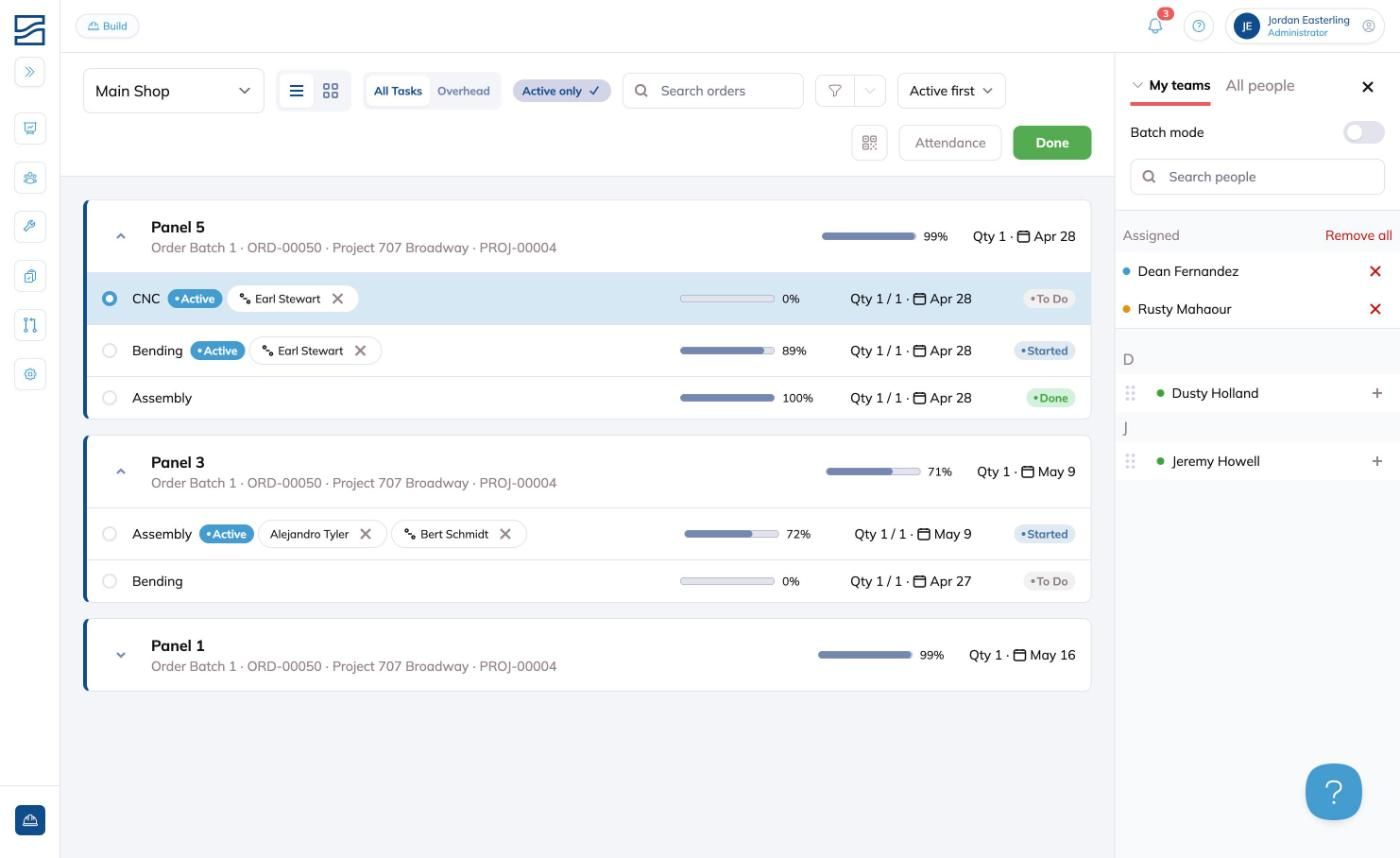Open the filter dropdown arrow
Viewport: 1400px width, 858px height.
870,91
